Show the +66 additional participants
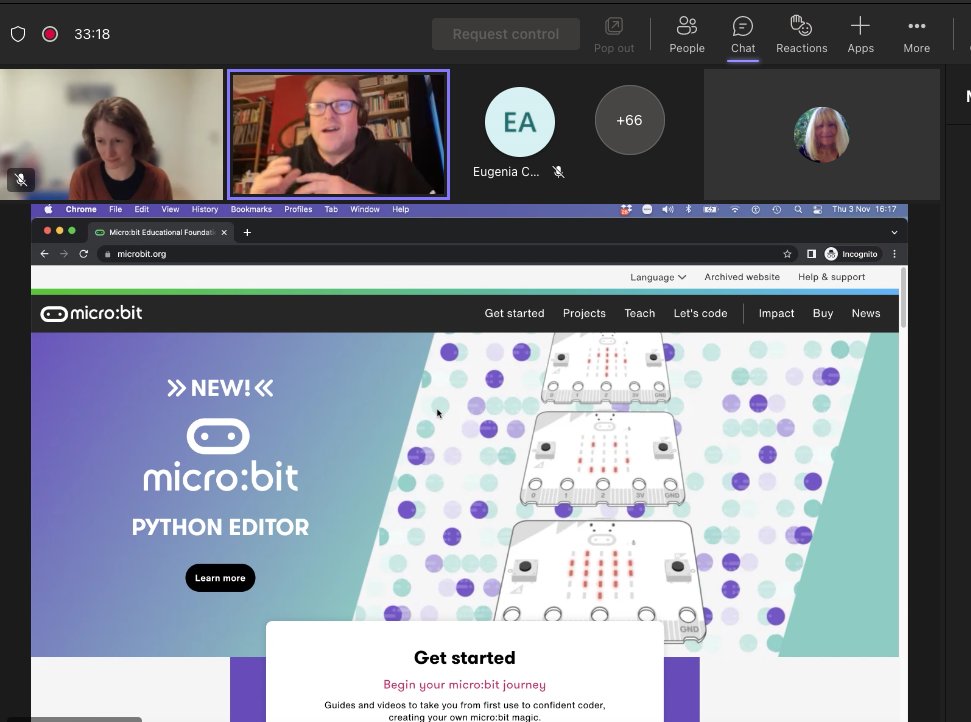The width and height of the screenshot is (971, 722). tap(629, 120)
